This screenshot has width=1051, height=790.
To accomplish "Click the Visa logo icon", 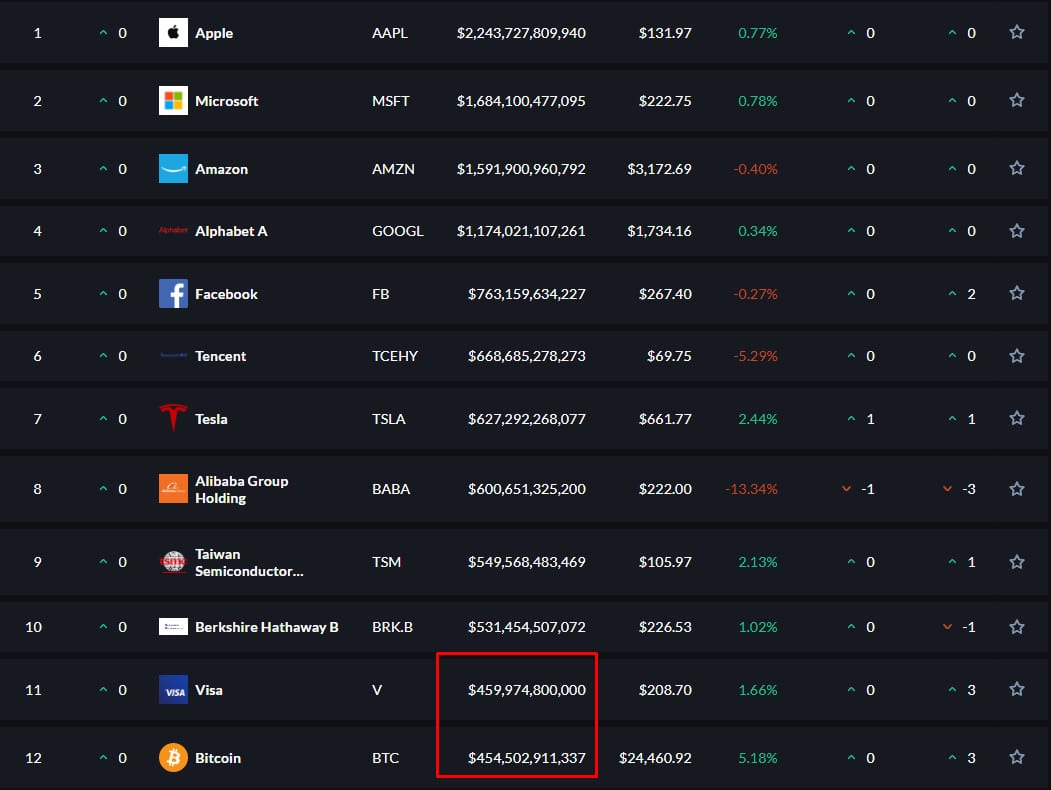I will point(173,689).
